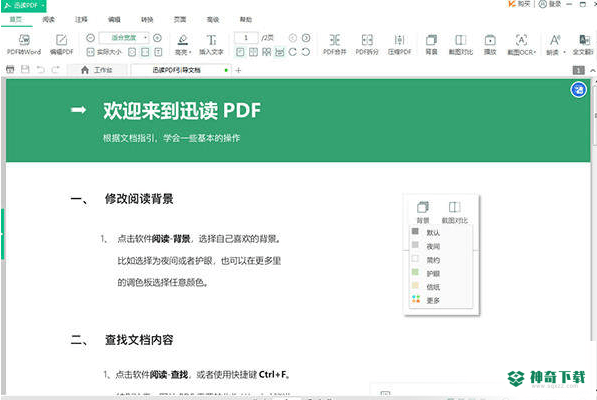Image resolution: width=597 pixels, height=400 pixels.
Task: Select the 迅读PDF引导文档 document tab
Action: 181,70
